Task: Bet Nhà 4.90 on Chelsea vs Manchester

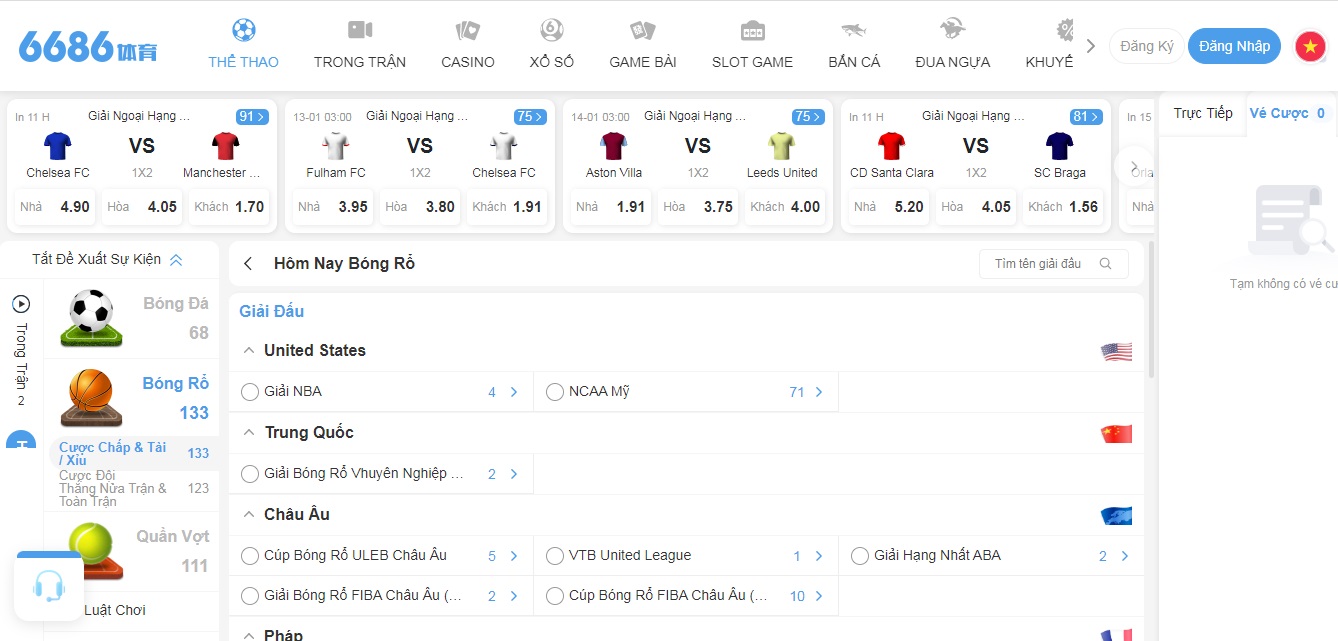Action: click(55, 207)
